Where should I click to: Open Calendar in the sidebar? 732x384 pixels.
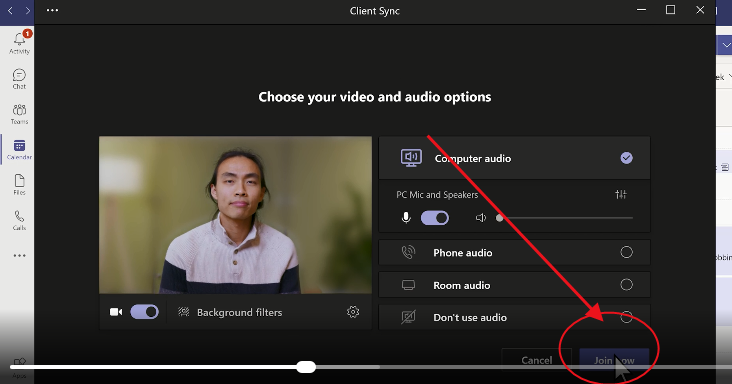pos(19,149)
